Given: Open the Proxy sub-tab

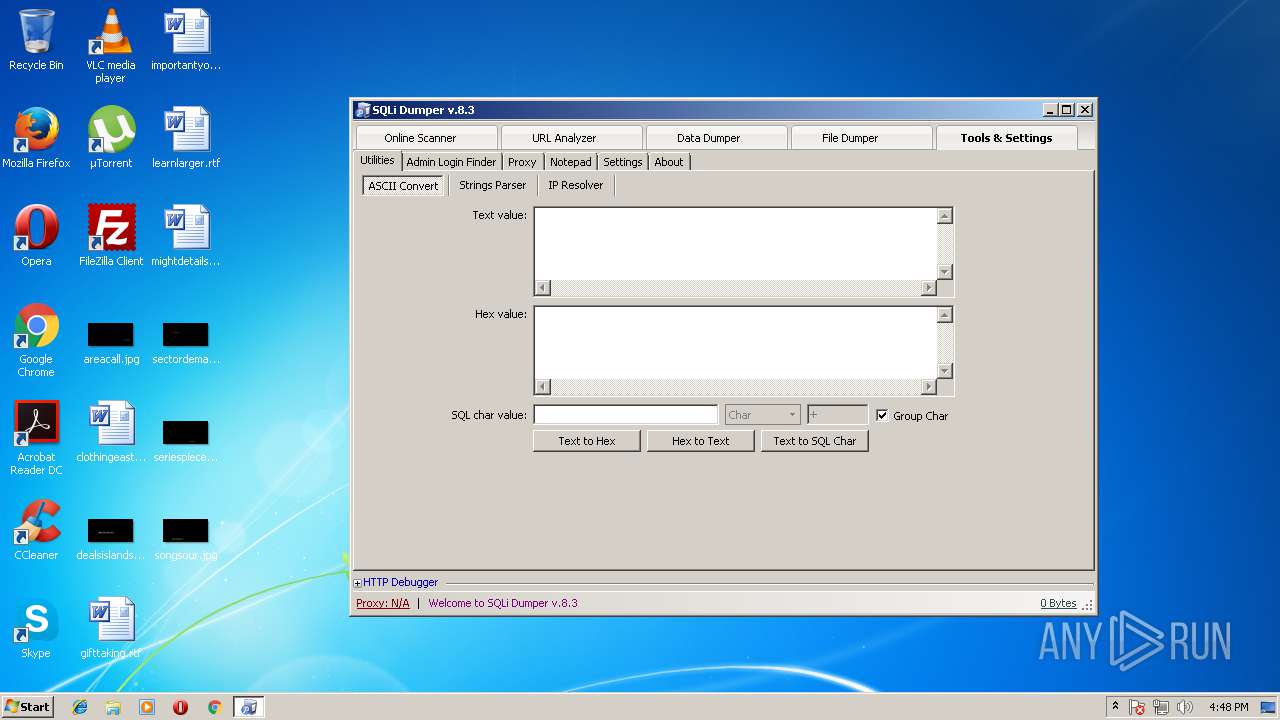Looking at the screenshot, I should click(x=522, y=161).
